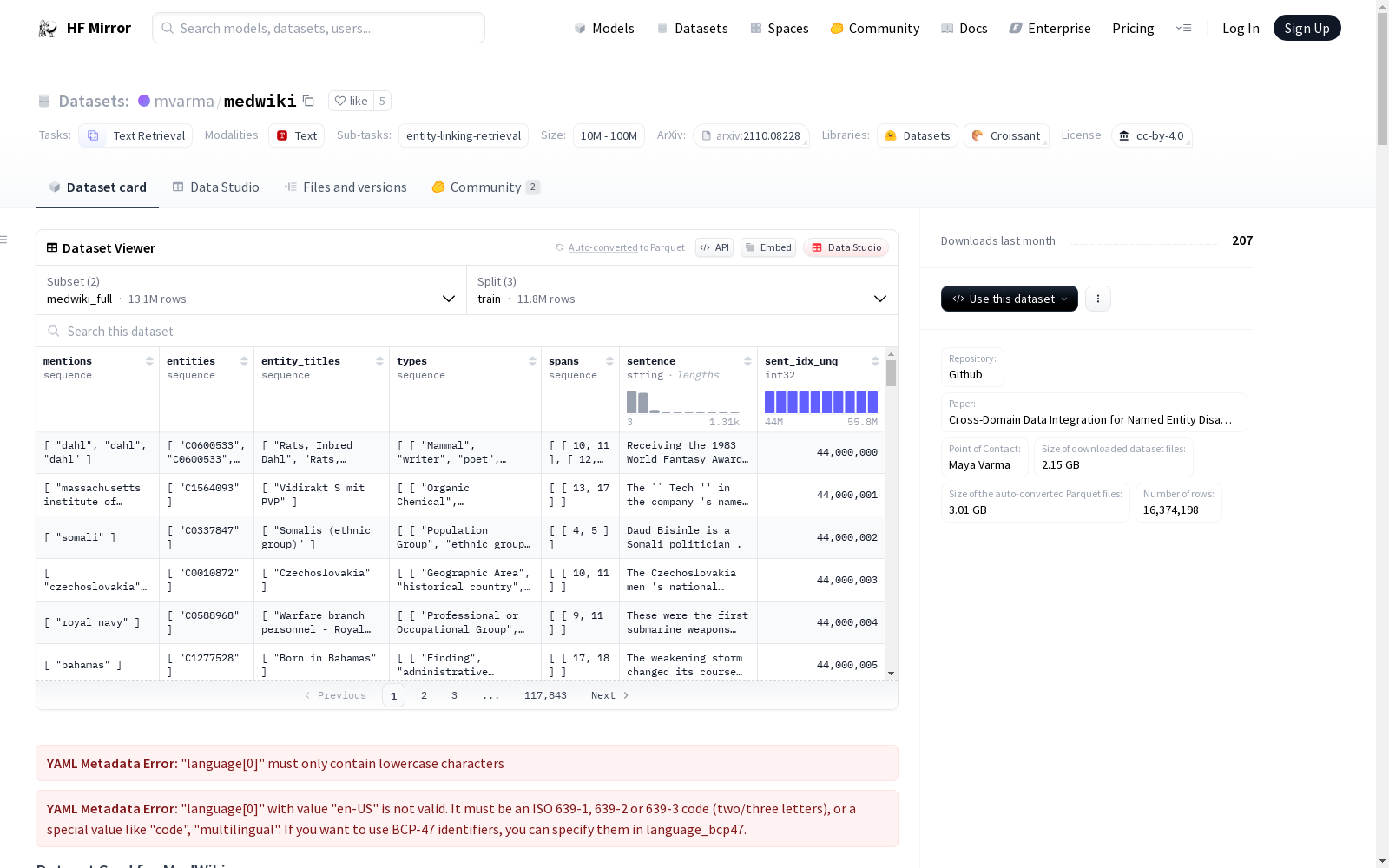
Task: Sort by sentence column
Action: 747,361
